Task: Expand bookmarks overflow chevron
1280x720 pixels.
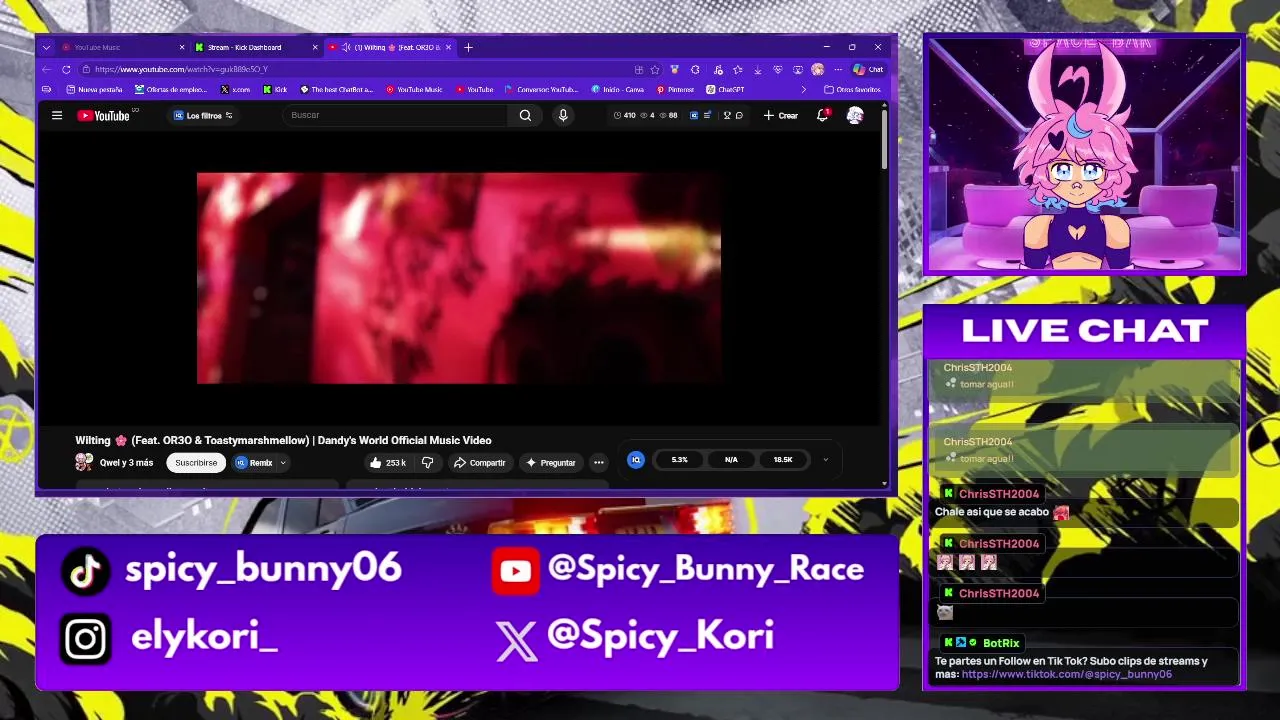Action: (x=803, y=89)
